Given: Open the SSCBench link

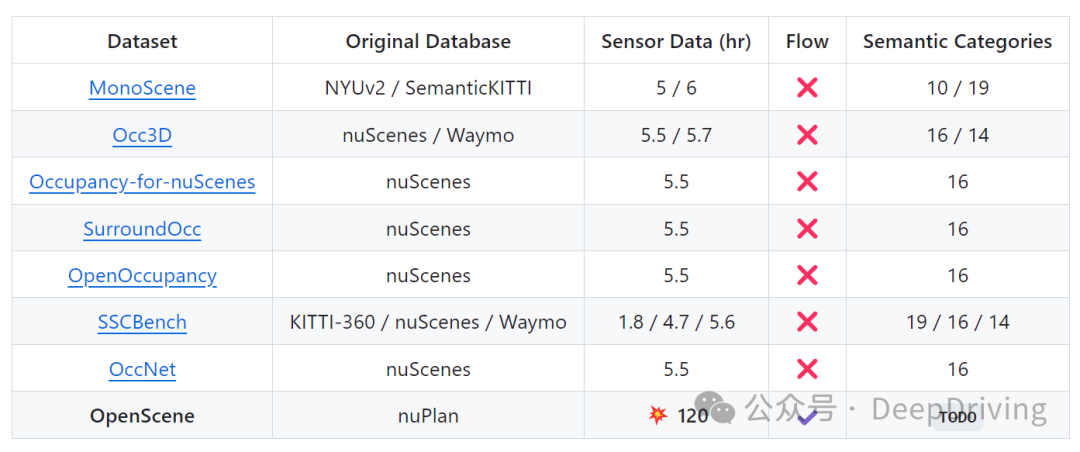Looking at the screenshot, I should pos(142,322).
